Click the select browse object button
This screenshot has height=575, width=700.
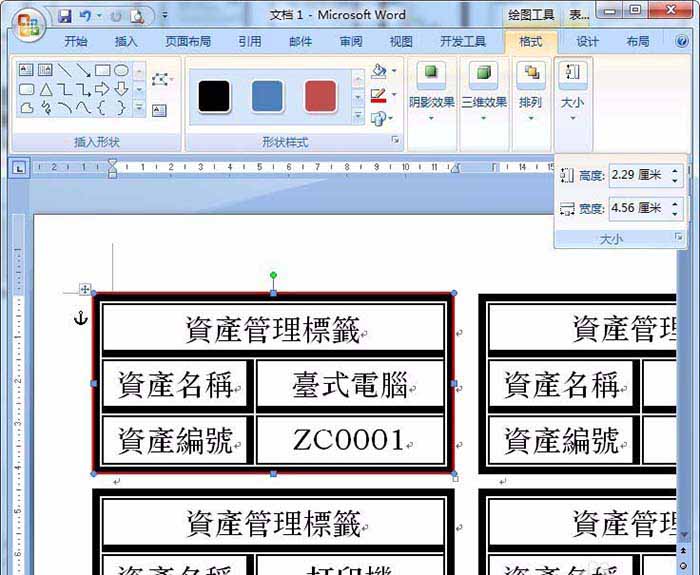(x=683, y=566)
